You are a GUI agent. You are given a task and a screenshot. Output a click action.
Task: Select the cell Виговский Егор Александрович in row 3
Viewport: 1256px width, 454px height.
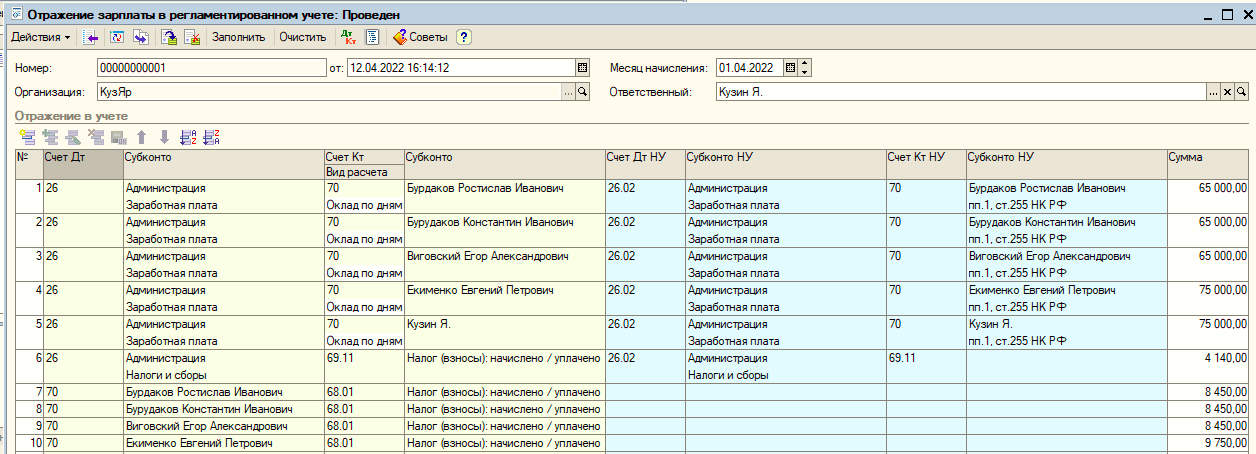504,256
